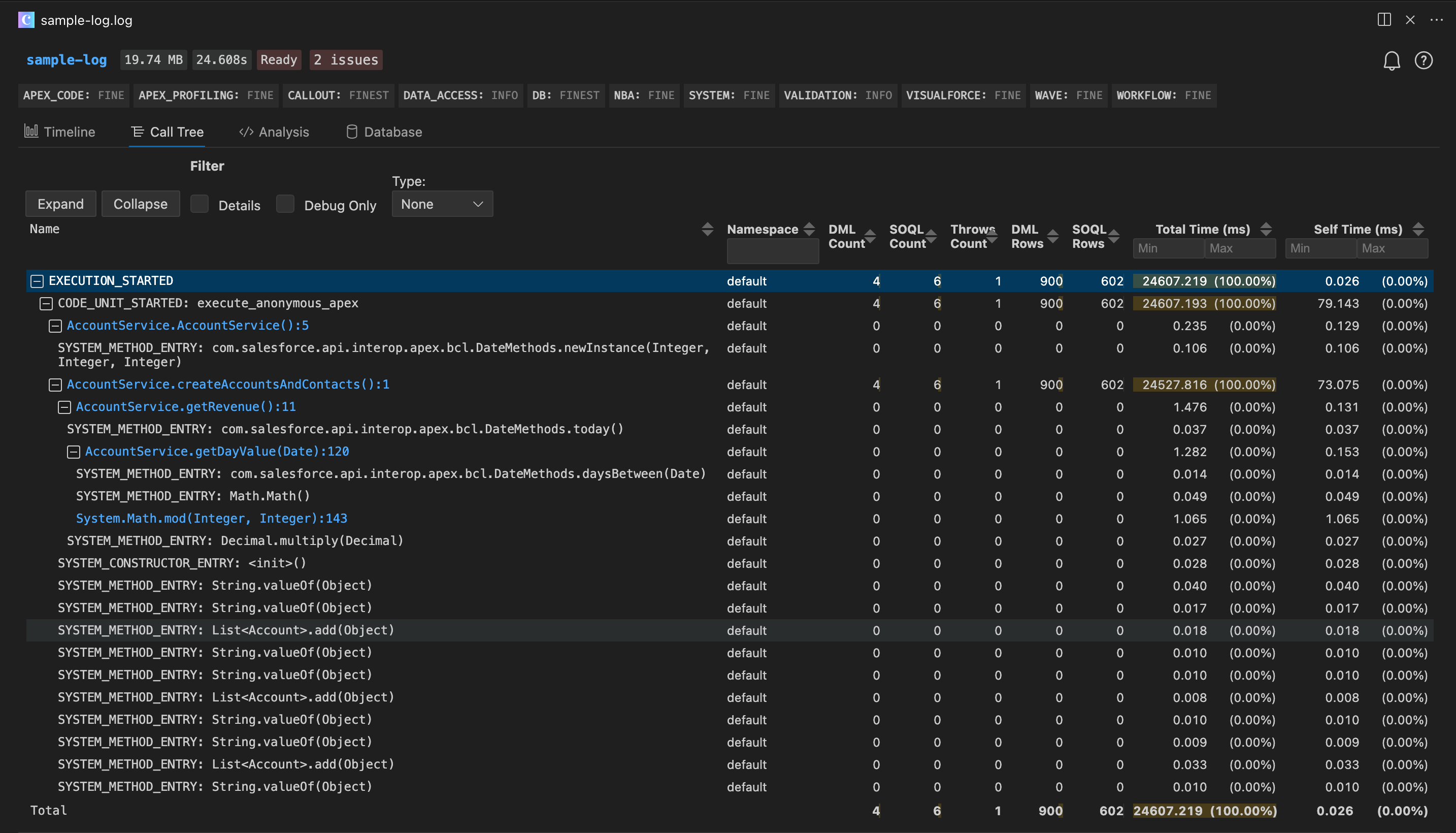Collapse the EXECUTION_STARTED tree node
This screenshot has width=1456, height=833.
tap(37, 280)
